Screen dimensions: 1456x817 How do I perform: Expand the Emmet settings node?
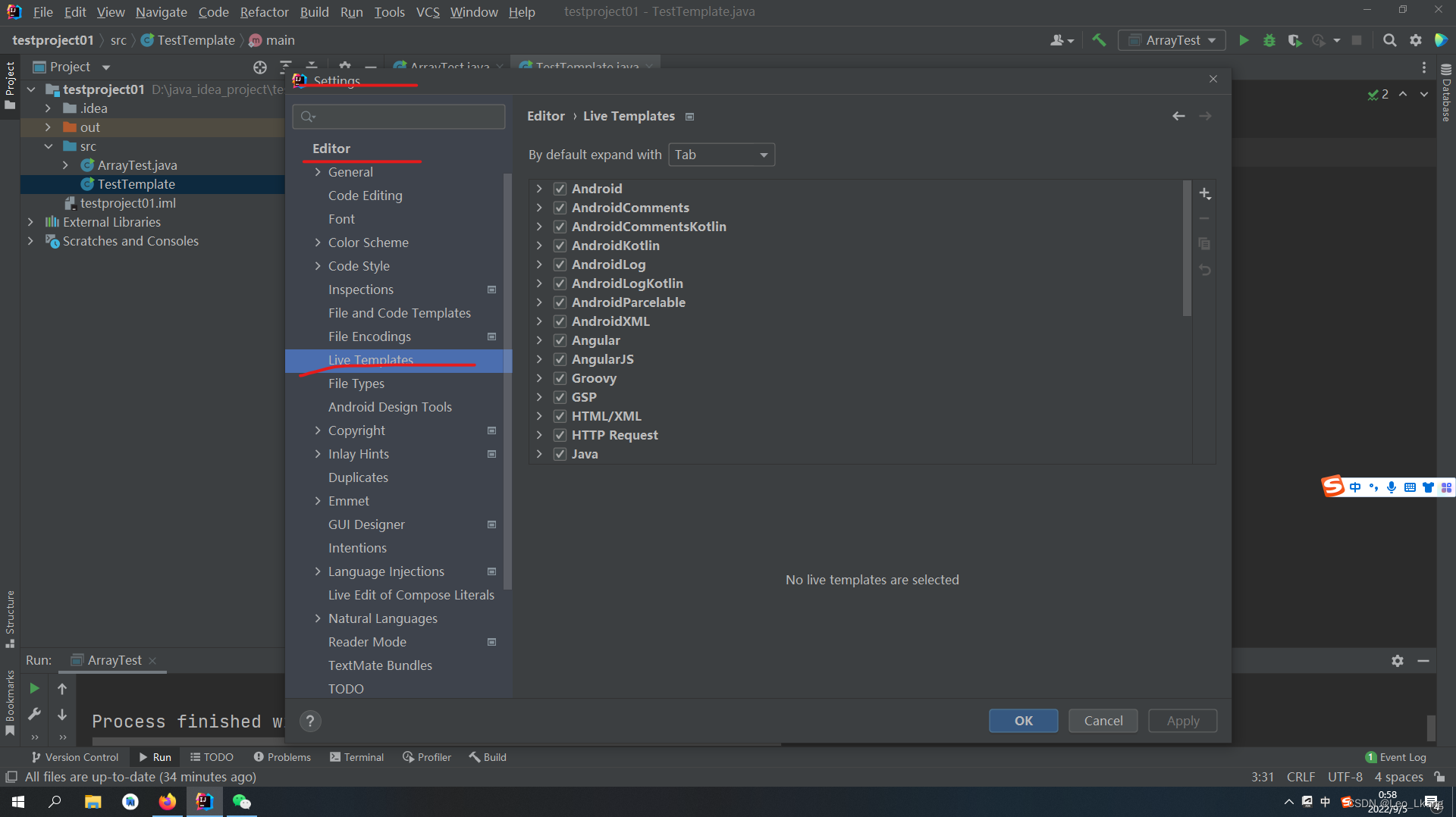[x=318, y=501]
